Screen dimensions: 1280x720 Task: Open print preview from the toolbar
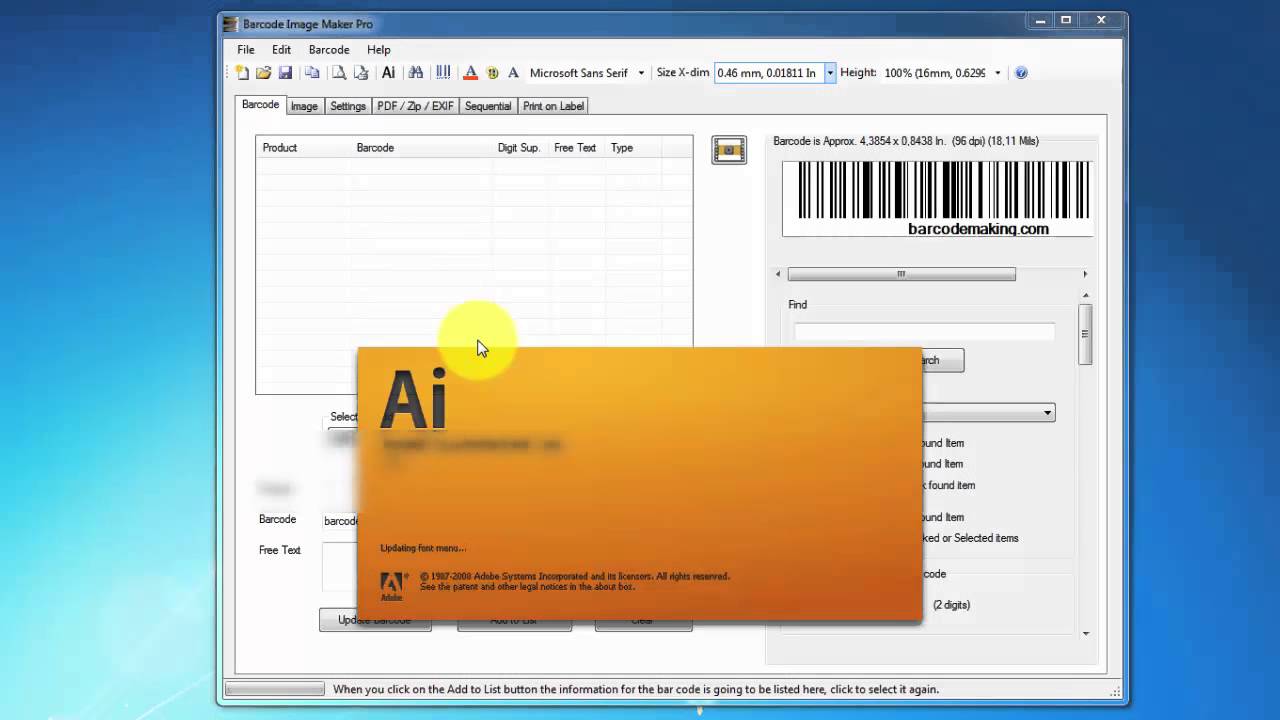[339, 72]
